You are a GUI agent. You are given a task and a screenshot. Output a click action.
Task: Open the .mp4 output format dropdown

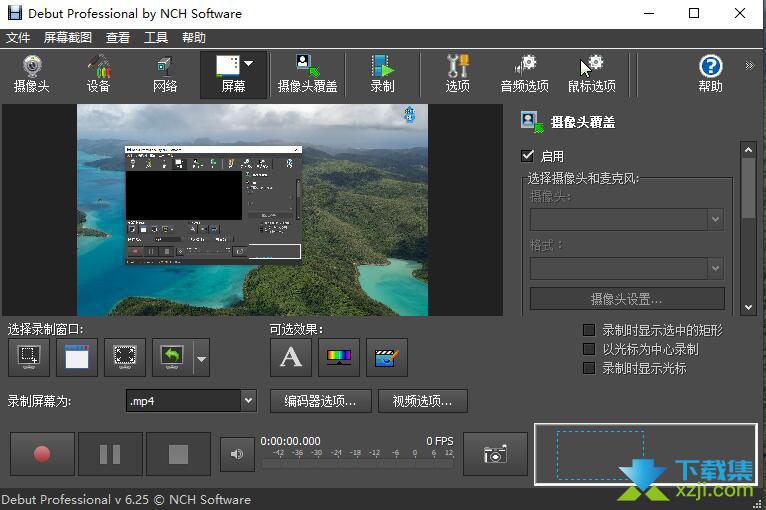click(x=191, y=401)
